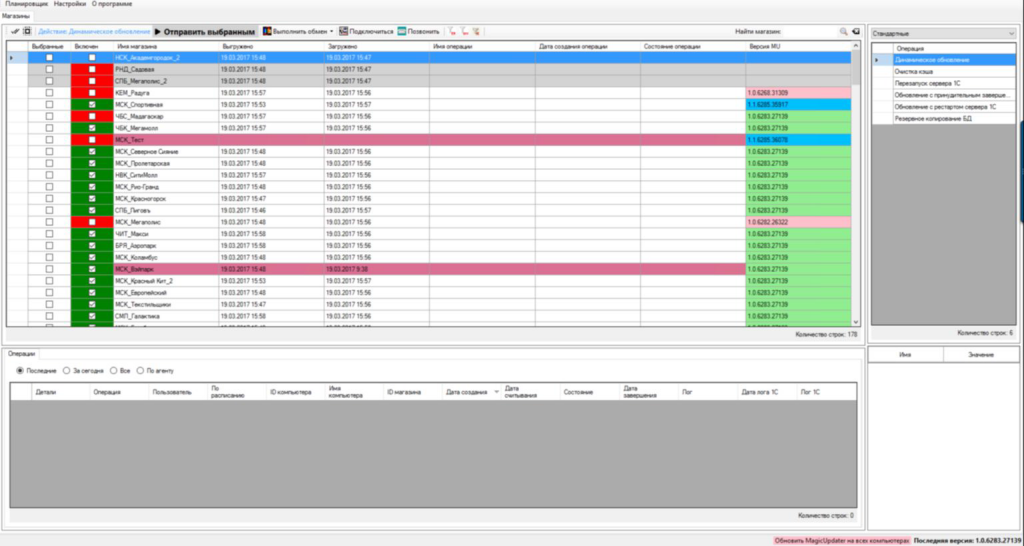Viewport: 1024px width, 546px height.
Task: Click the Значение column header
Action: 981,354
